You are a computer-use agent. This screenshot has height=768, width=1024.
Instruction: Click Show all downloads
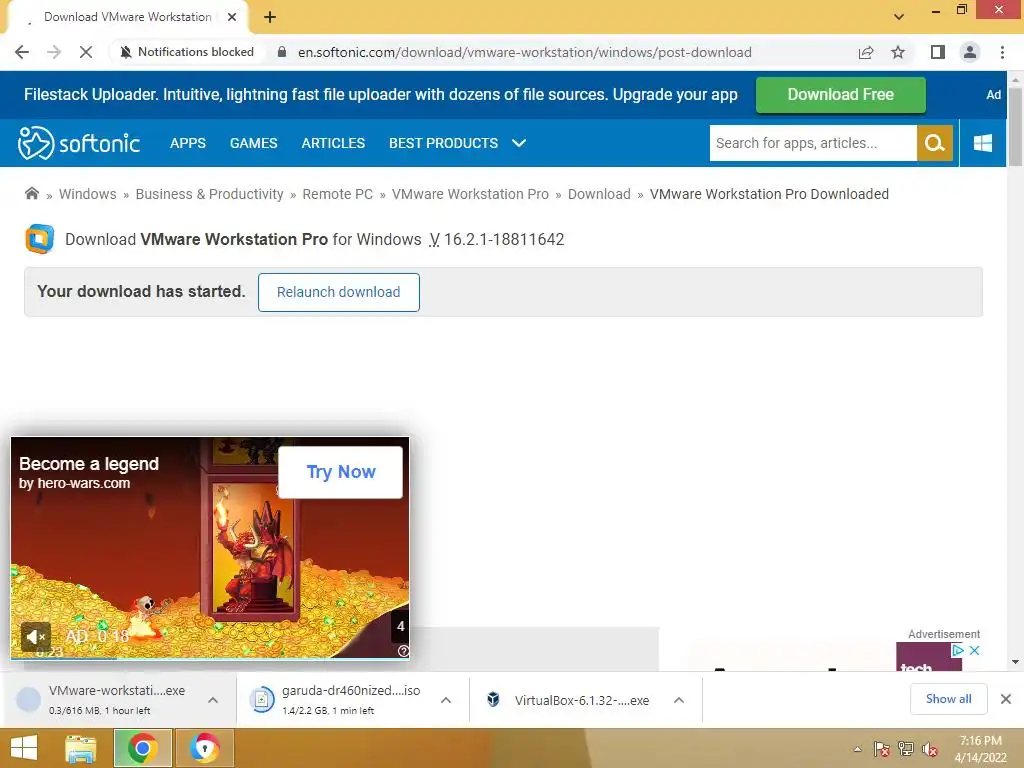pos(948,699)
